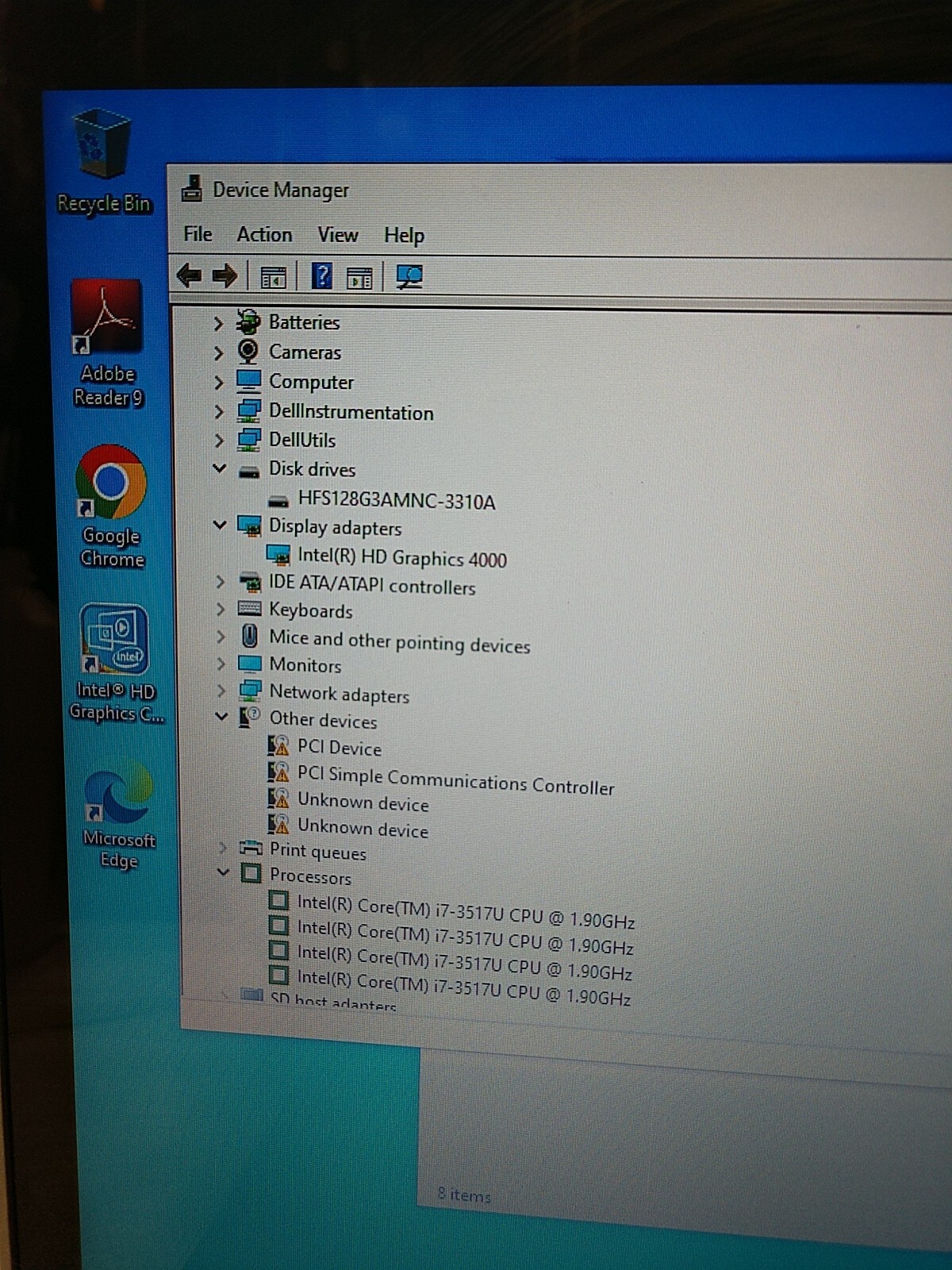
Task: Expand the Monitors node
Action: pos(221,664)
